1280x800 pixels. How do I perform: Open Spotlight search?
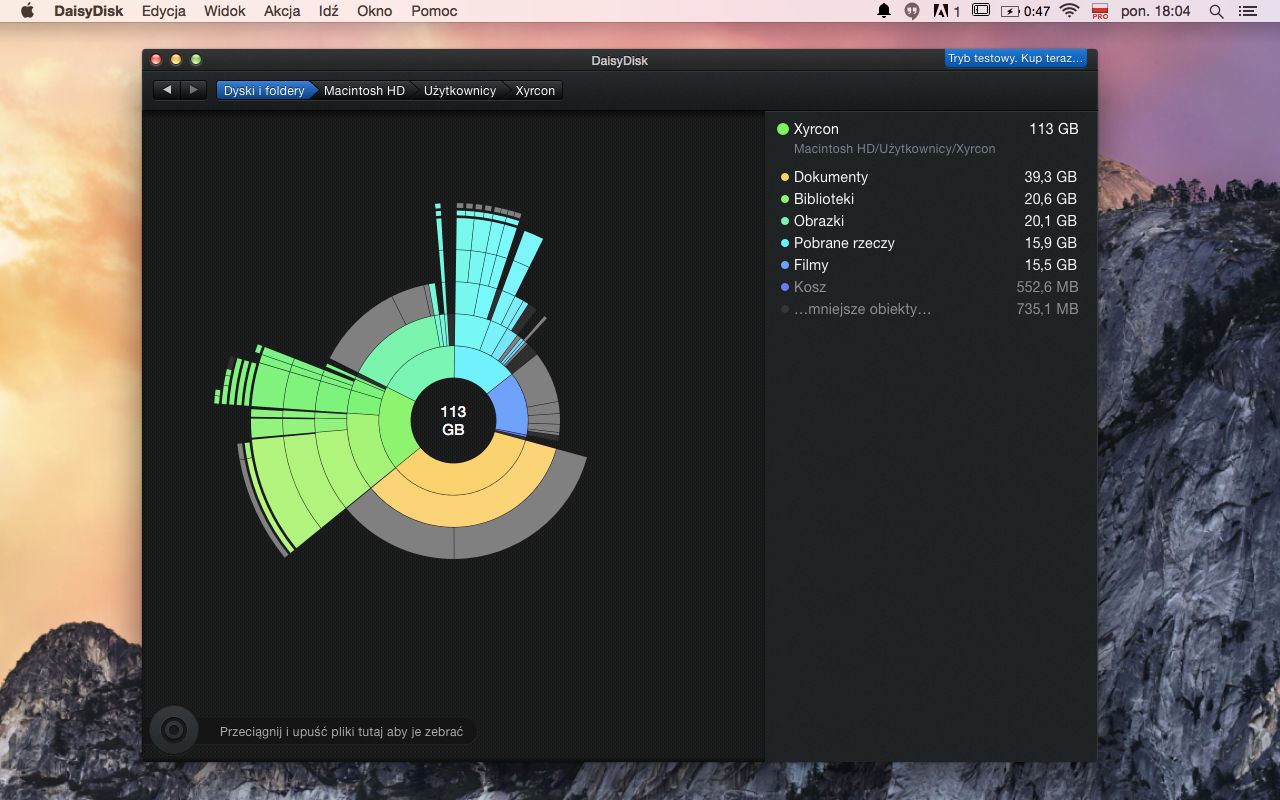1216,11
